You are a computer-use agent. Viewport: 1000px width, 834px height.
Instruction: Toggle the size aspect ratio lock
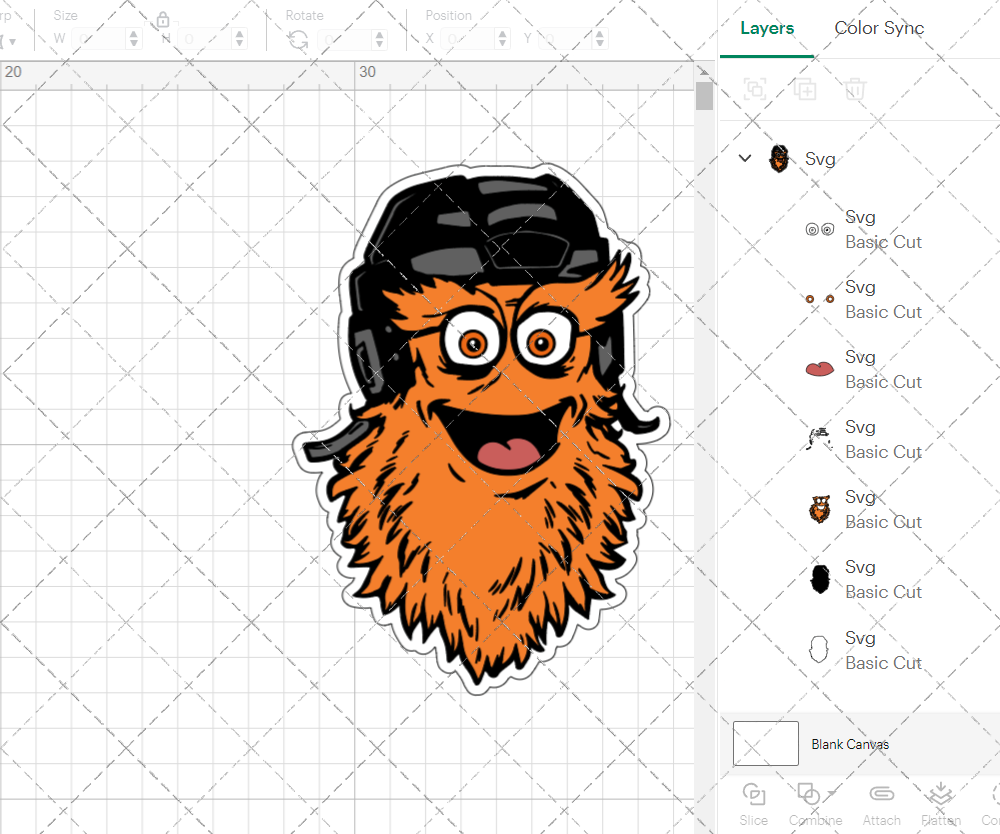[x=162, y=19]
